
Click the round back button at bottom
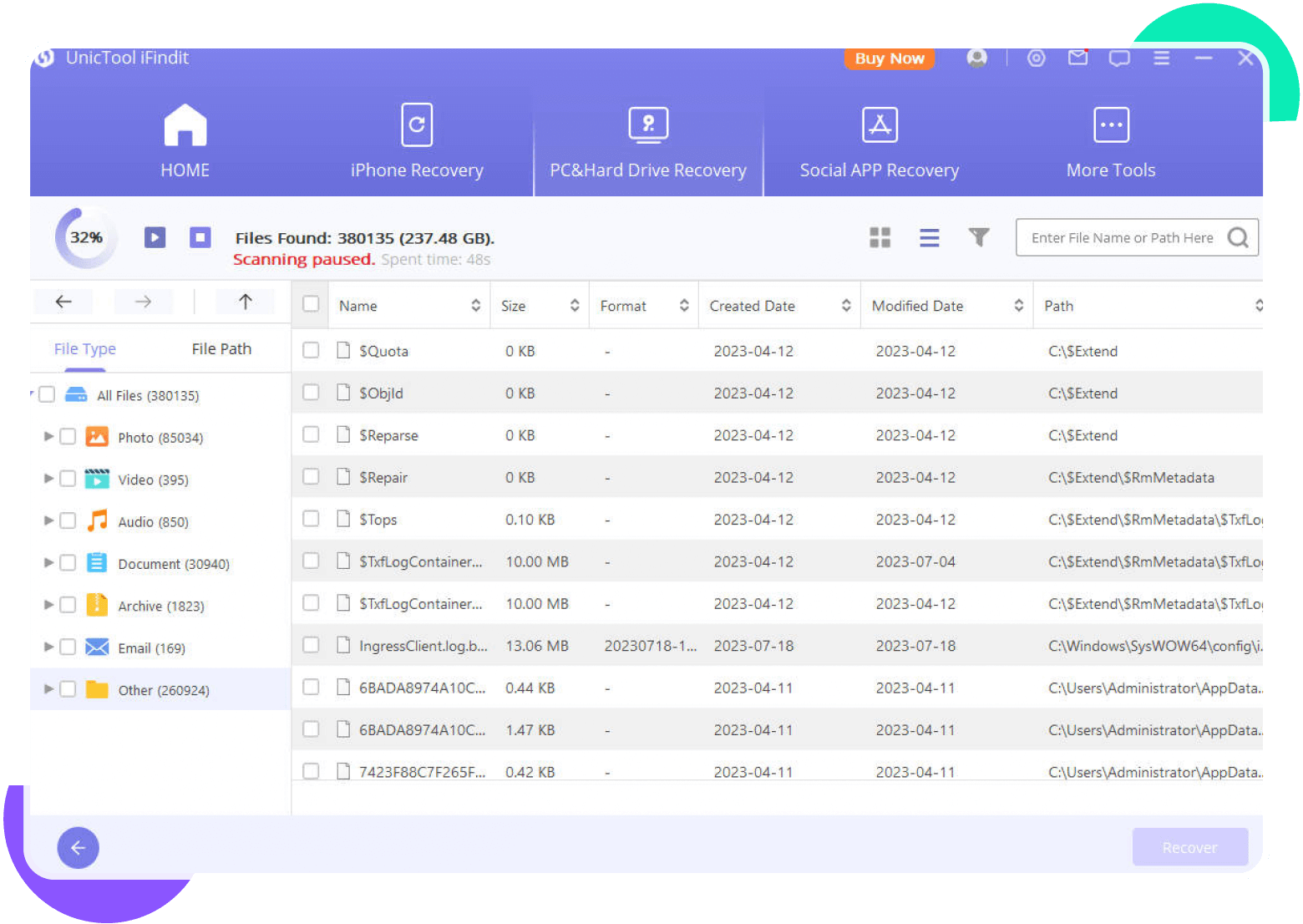click(x=78, y=848)
